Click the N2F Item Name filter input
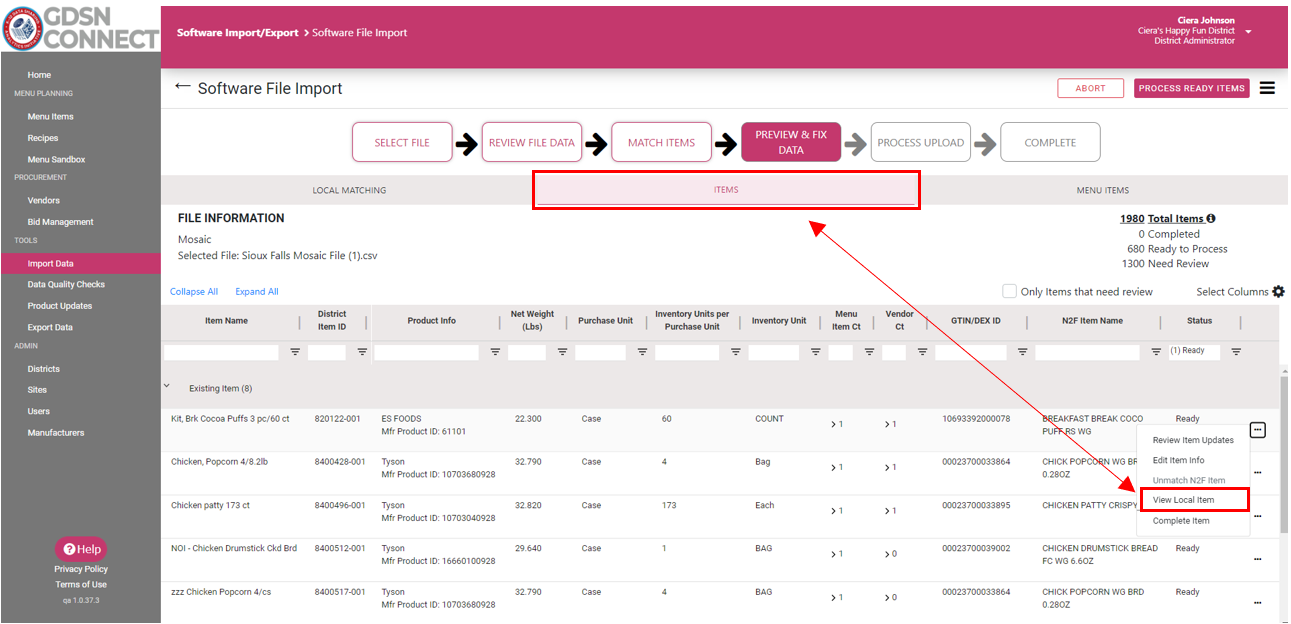The width and height of the screenshot is (1291, 624). click(1087, 352)
